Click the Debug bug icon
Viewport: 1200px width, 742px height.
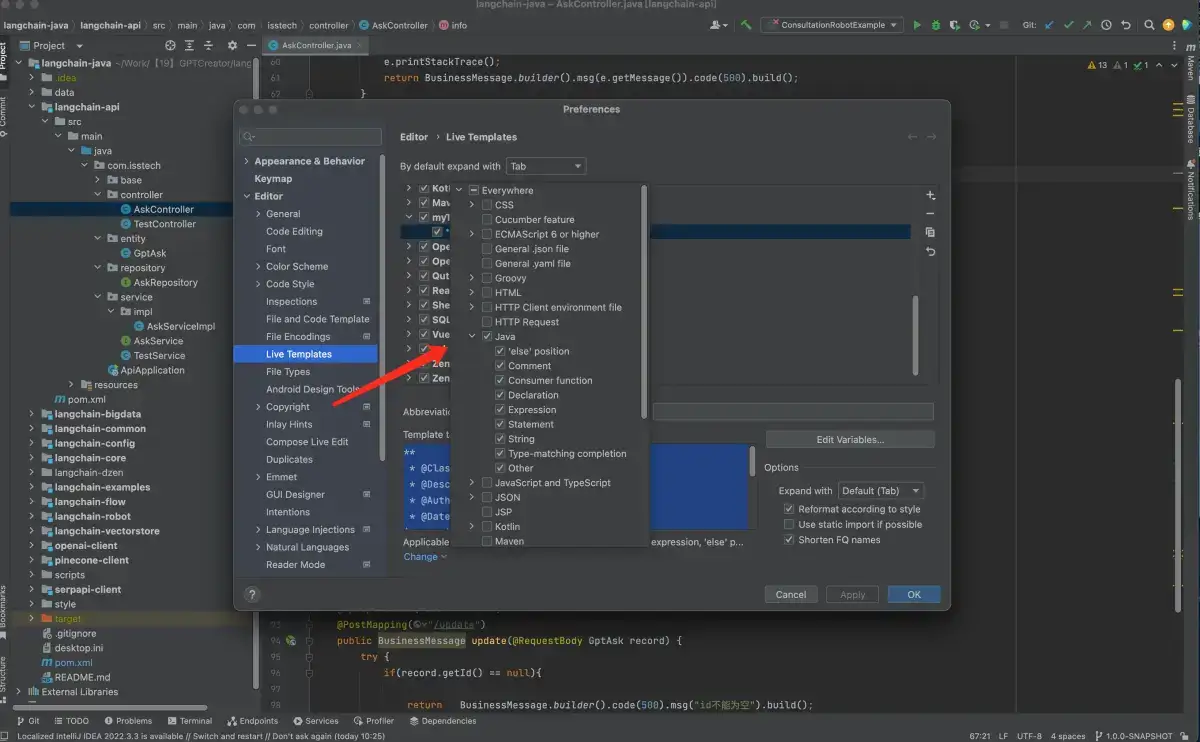tap(935, 25)
